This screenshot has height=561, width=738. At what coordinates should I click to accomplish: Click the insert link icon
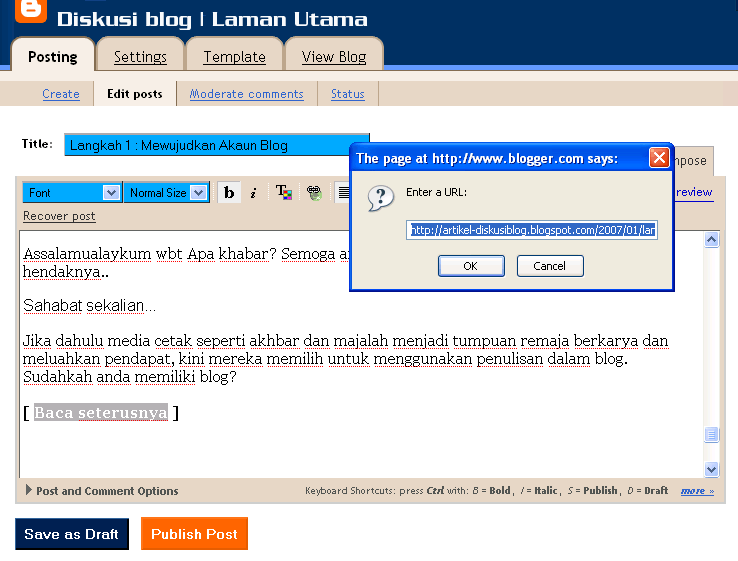click(314, 192)
